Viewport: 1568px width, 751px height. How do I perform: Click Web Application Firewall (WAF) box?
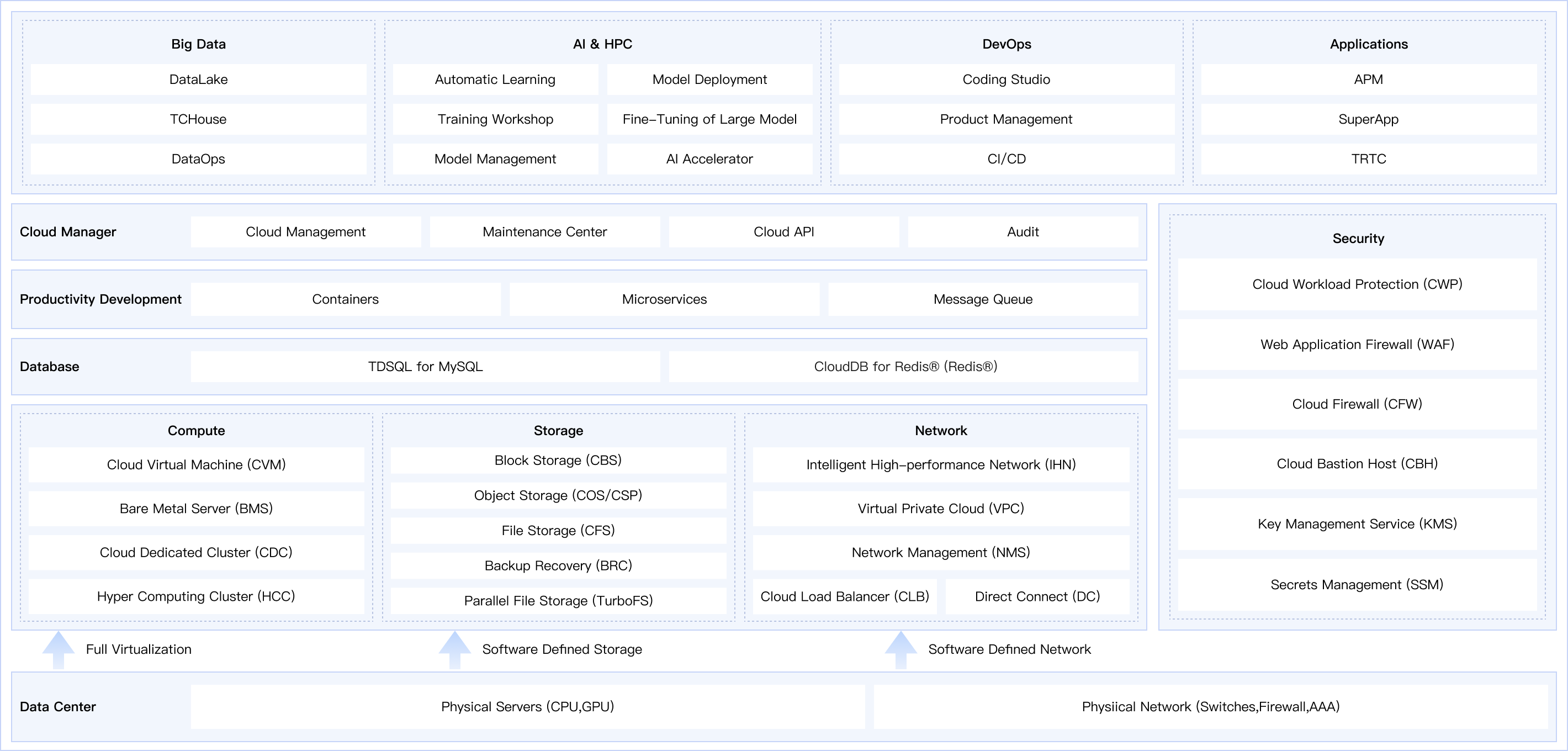pos(1357,345)
